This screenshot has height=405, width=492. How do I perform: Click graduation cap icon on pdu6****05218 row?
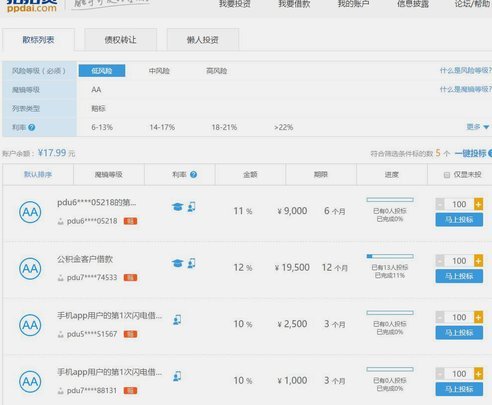[x=177, y=207]
